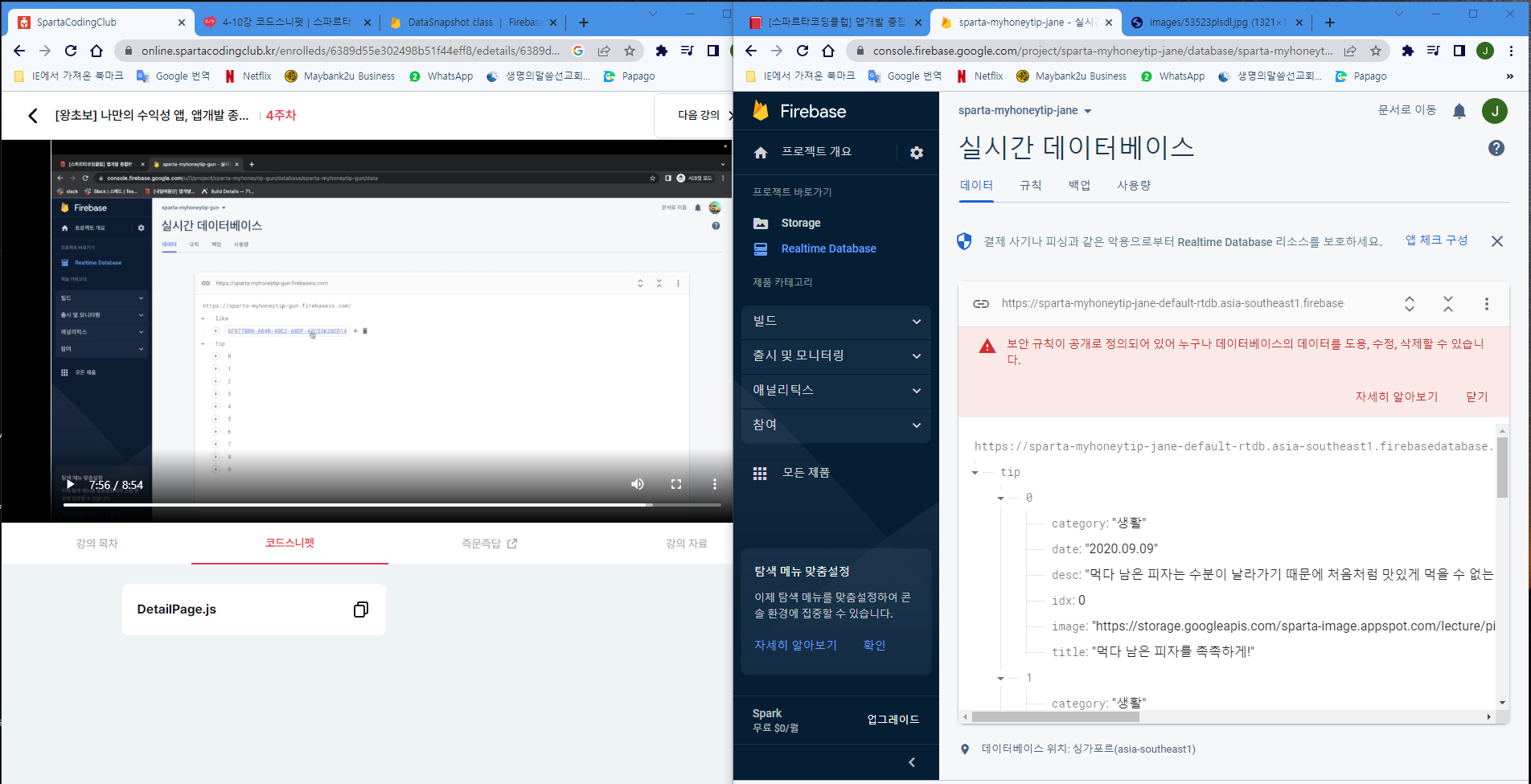
Task: Mute the lecture video volume
Action: pyautogui.click(x=637, y=484)
